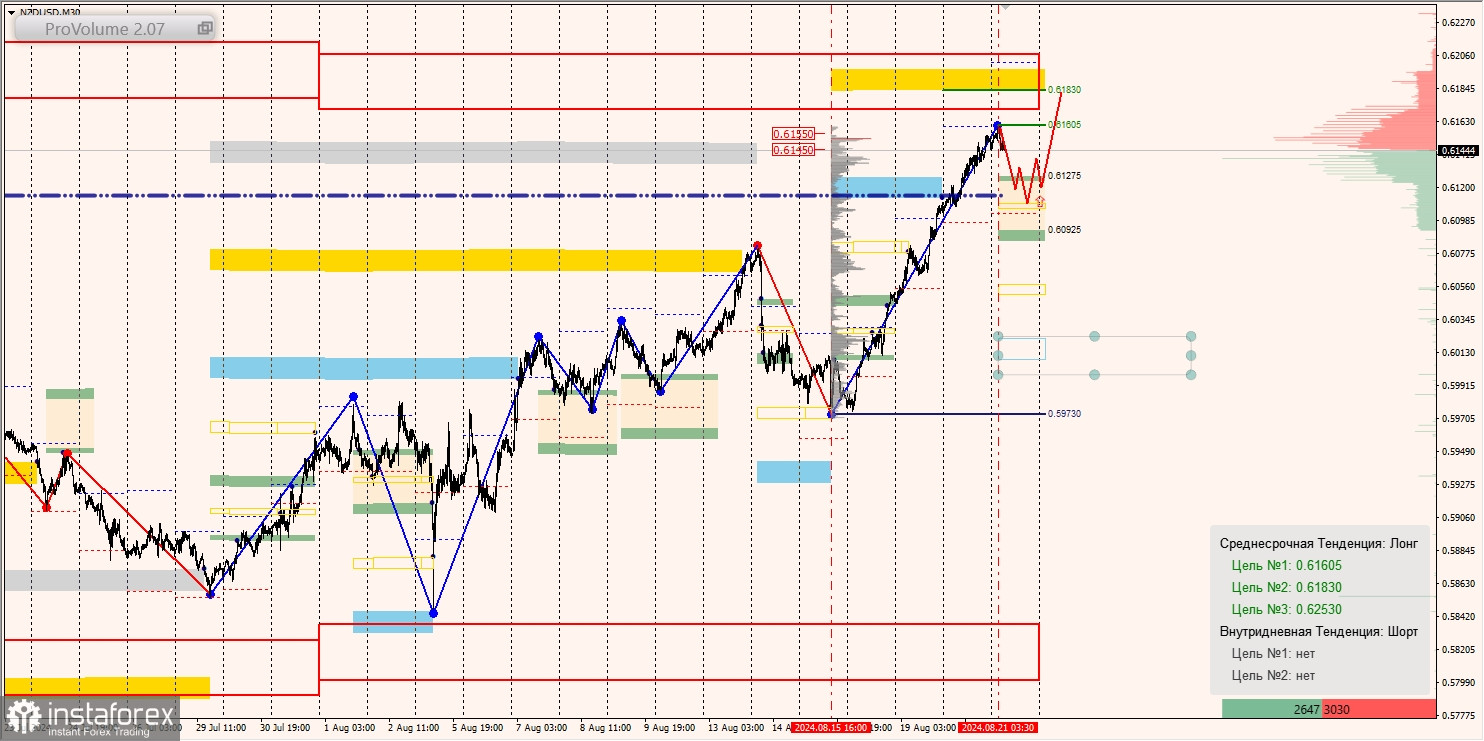Click the Цель №1: 0.61605 line in info panel
The width and height of the screenshot is (1484, 741).
[1286, 565]
